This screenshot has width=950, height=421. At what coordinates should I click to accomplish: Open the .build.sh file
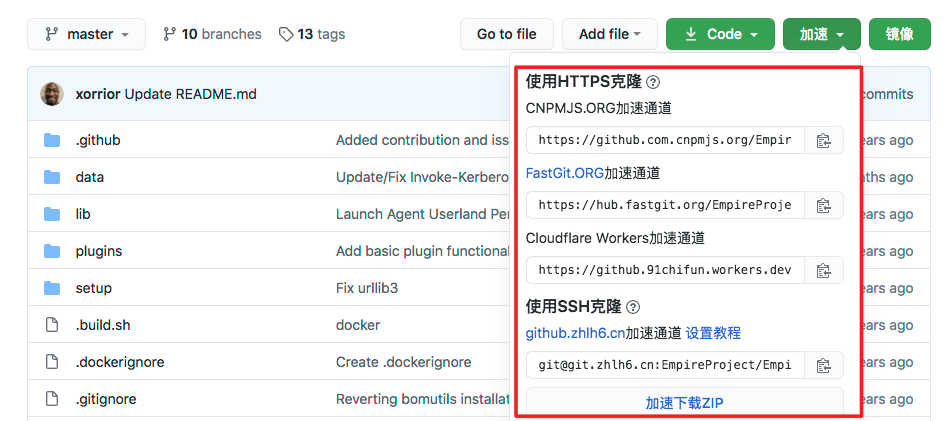pos(102,325)
